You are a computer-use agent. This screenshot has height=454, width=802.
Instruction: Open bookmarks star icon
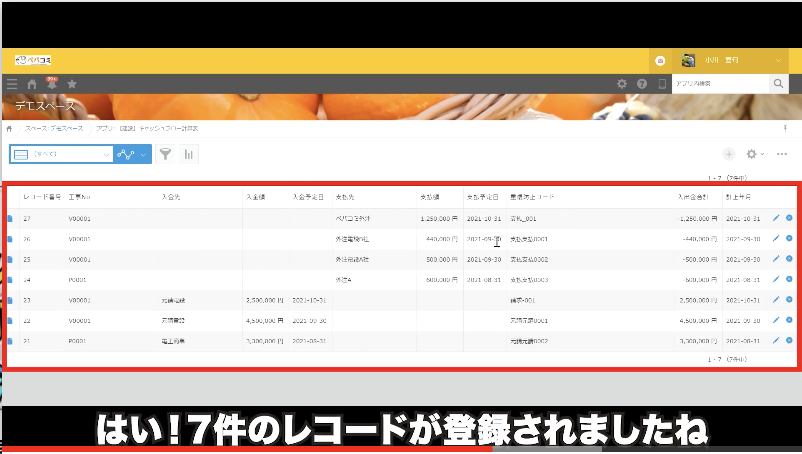coord(72,85)
